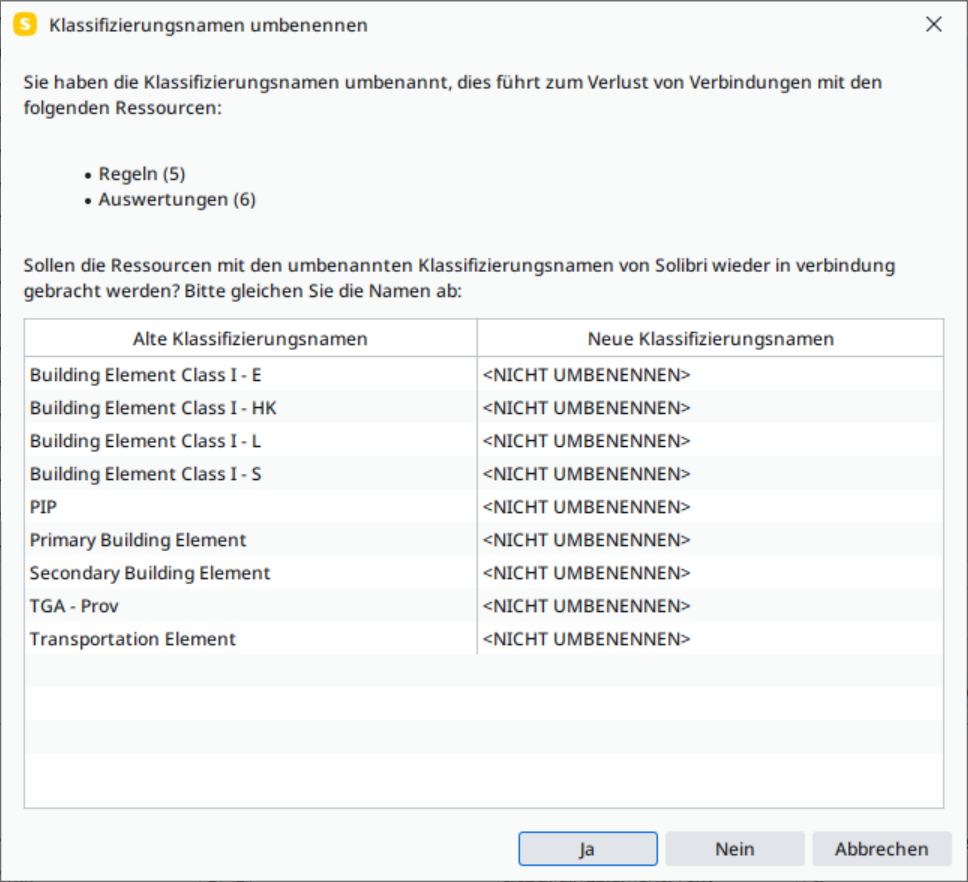Select the Alte Klassifizierungsnamen column header

tap(251, 338)
